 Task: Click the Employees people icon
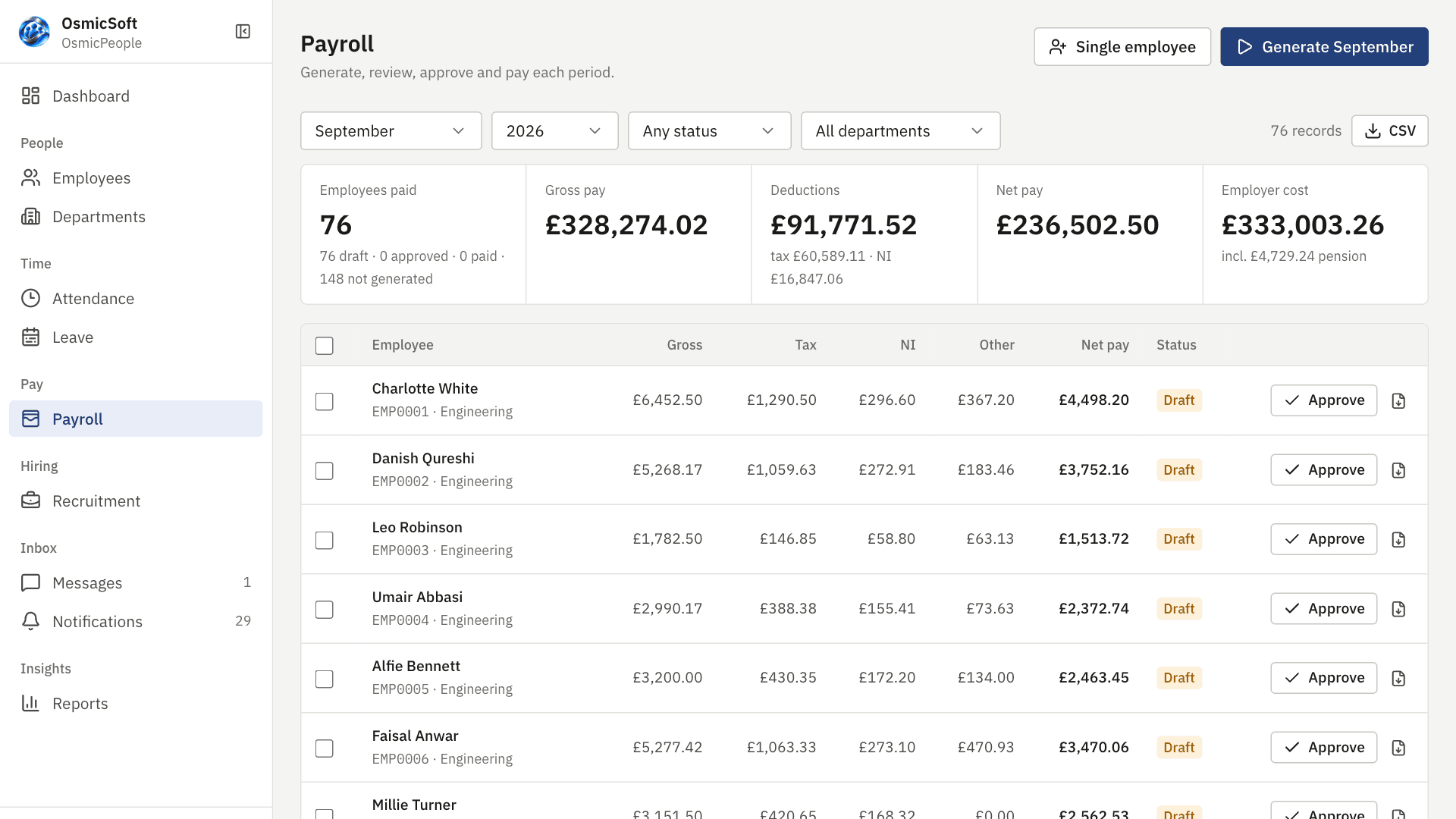30,177
